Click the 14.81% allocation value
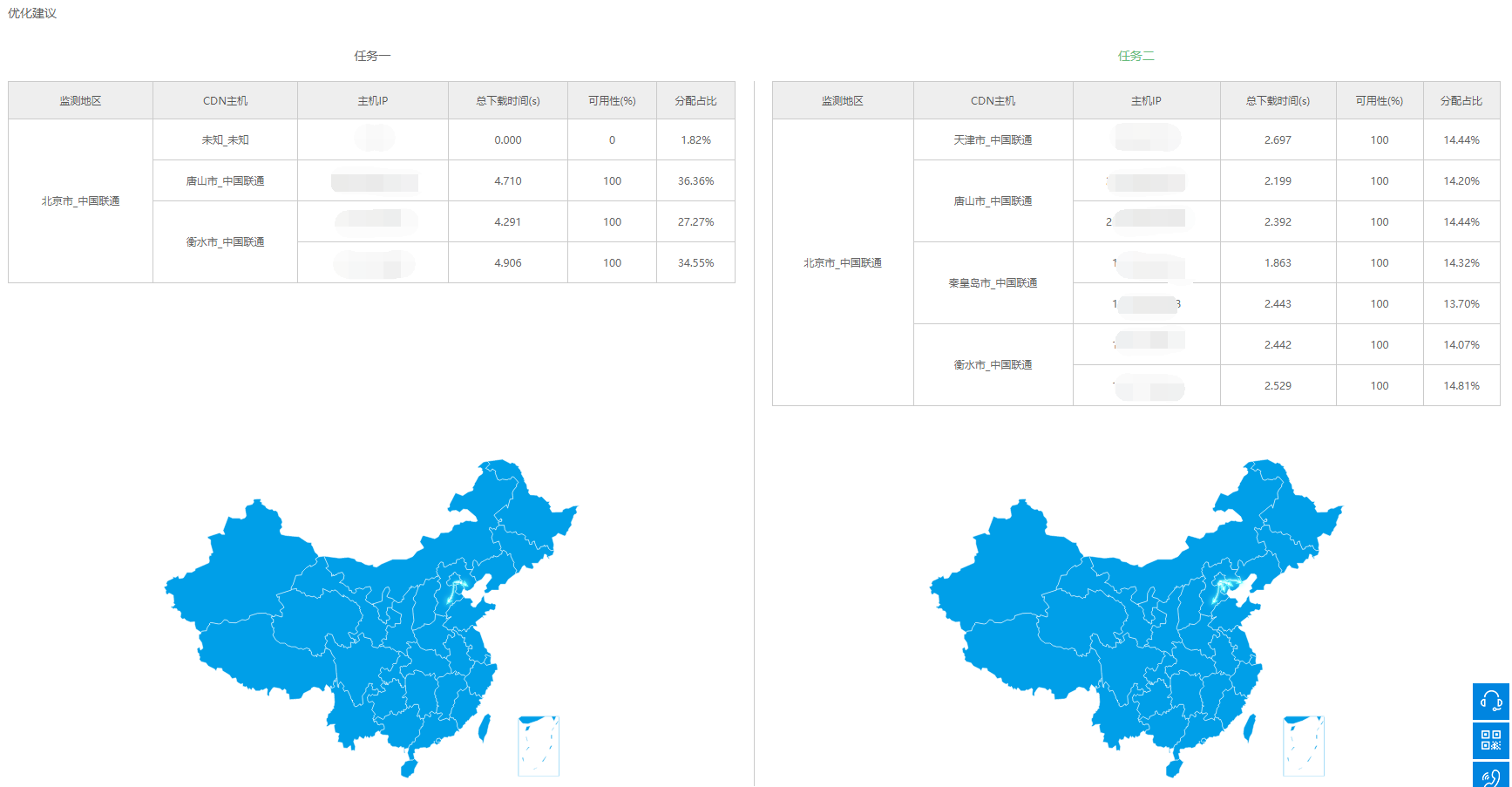 pyautogui.click(x=1461, y=386)
